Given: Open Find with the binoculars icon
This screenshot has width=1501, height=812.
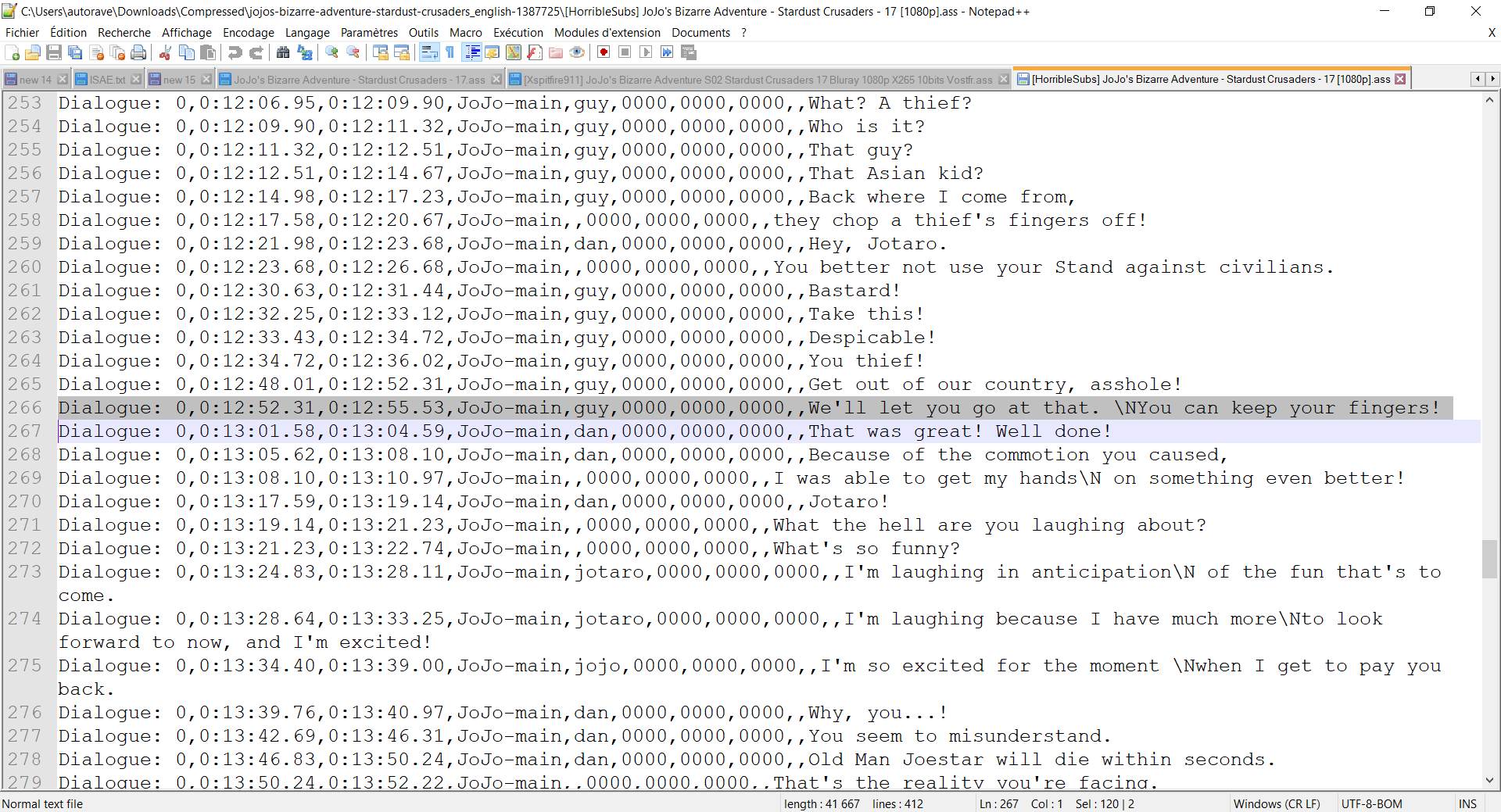Looking at the screenshot, I should click(x=283, y=52).
